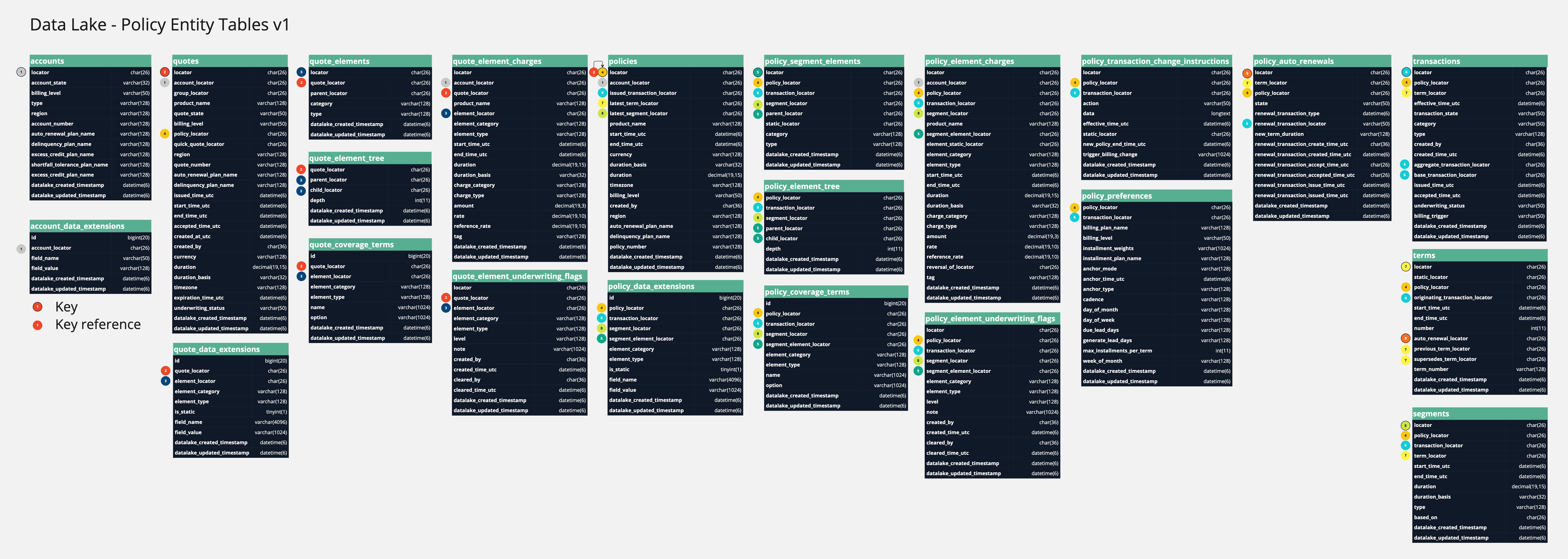Click blue key marker 3 beside quote_elements locator
The height and width of the screenshot is (559, 1568).
(301, 72)
